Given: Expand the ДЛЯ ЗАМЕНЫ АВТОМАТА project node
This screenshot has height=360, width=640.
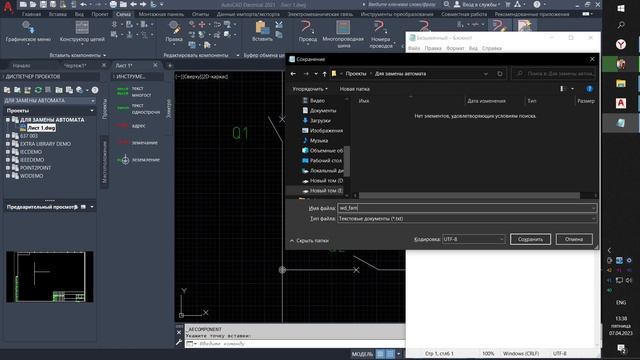Looking at the screenshot, I should point(8,120).
